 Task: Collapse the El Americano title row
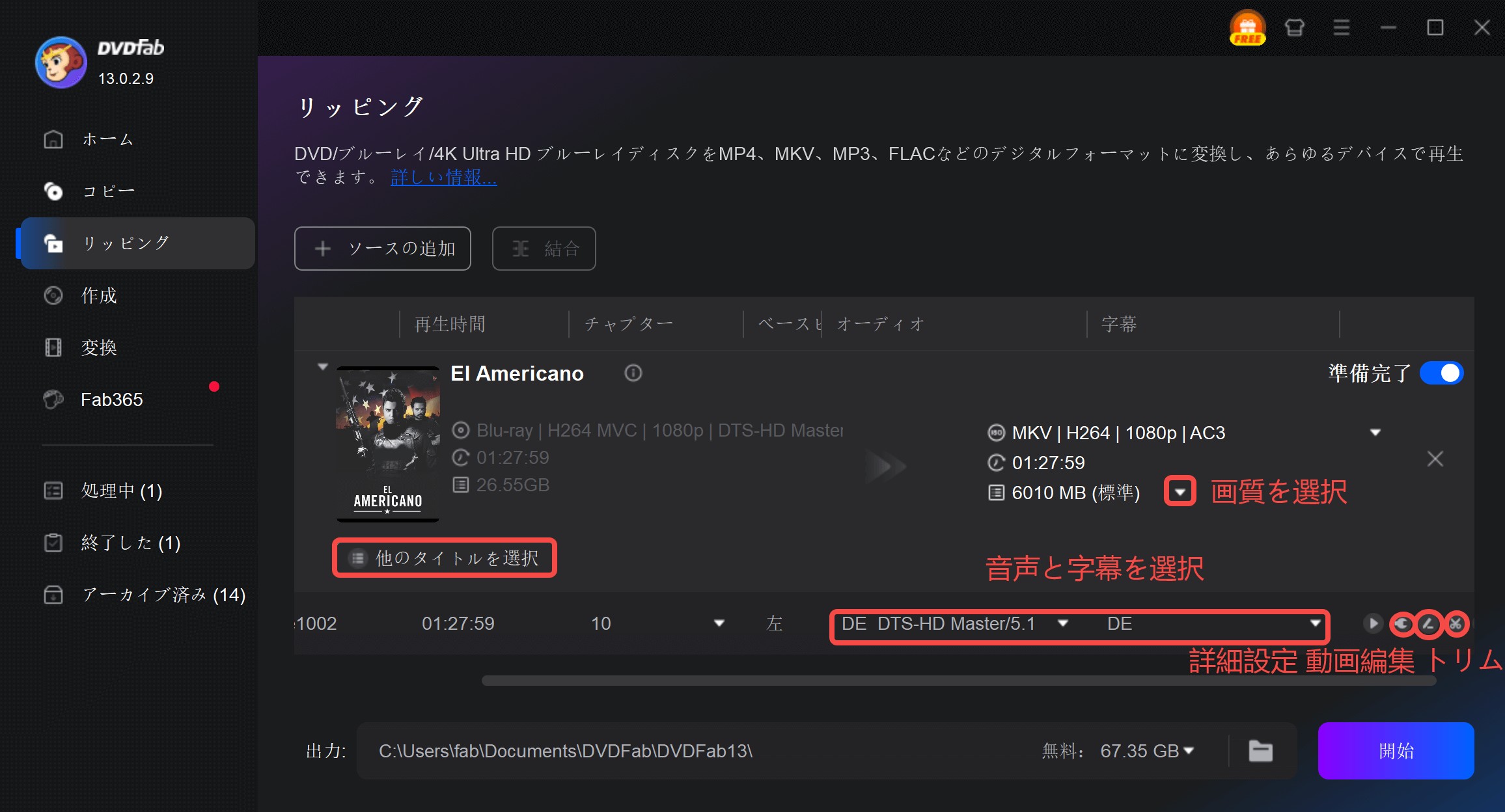coord(323,367)
